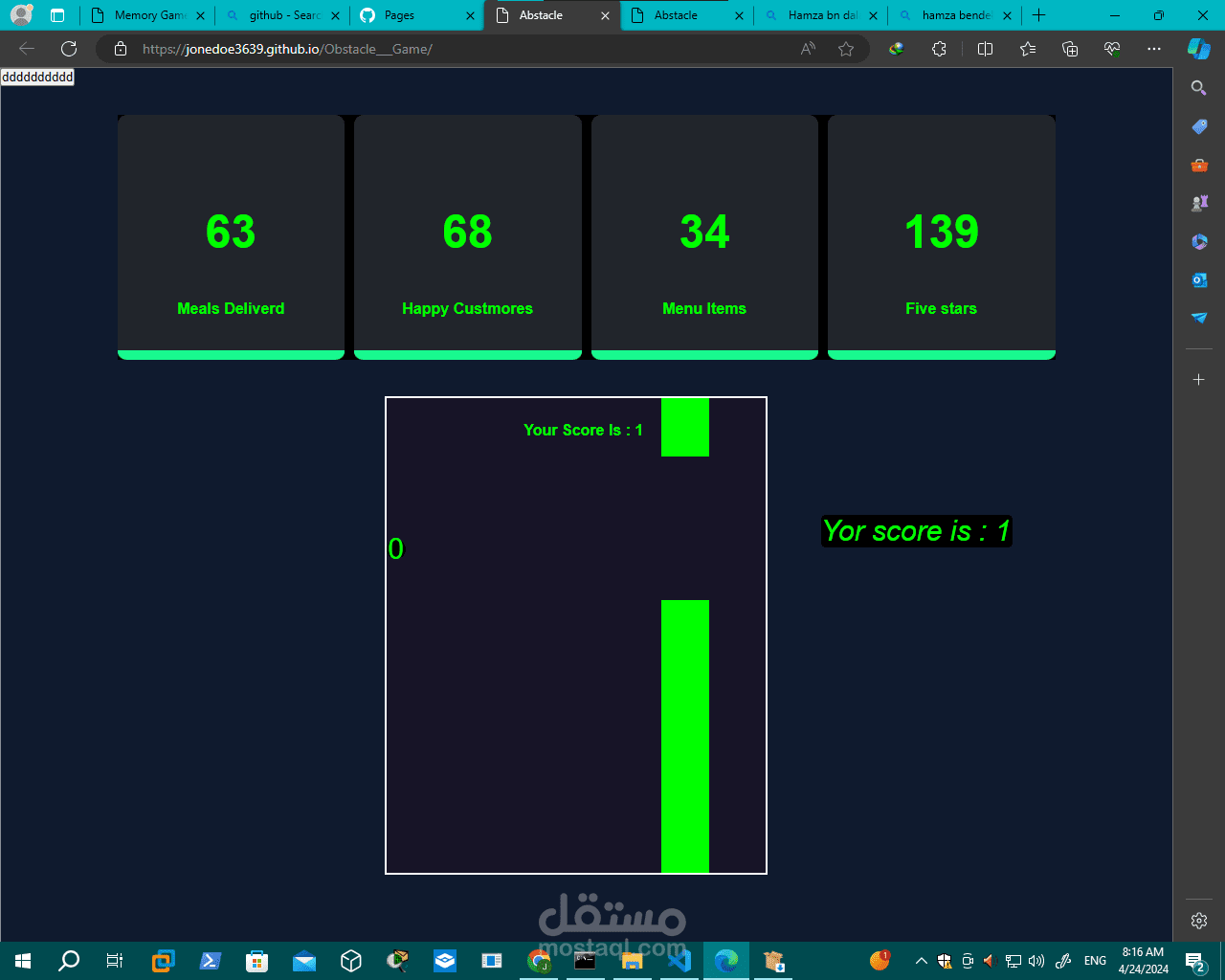Close the Pages tab
Viewport: 1225px width, 980px height.
pos(470,15)
